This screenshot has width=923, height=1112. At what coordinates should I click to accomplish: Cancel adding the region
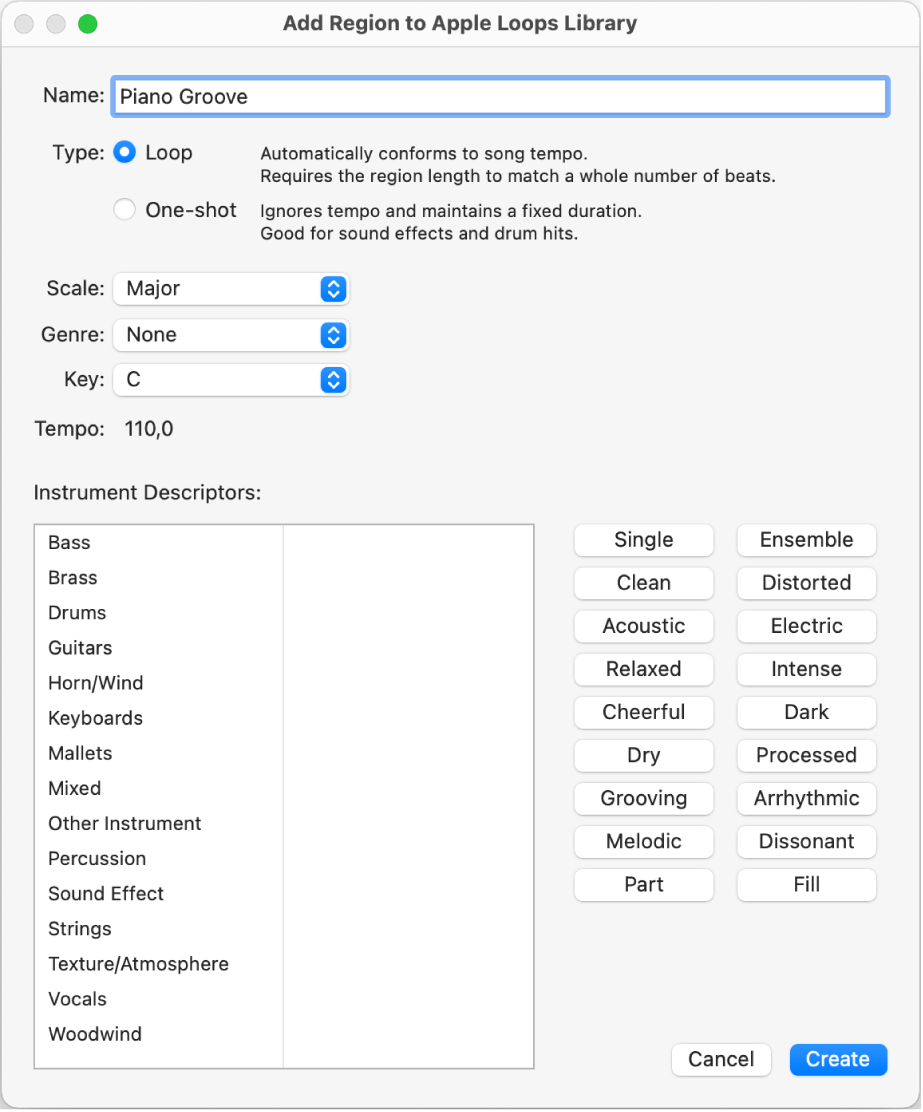click(721, 1059)
